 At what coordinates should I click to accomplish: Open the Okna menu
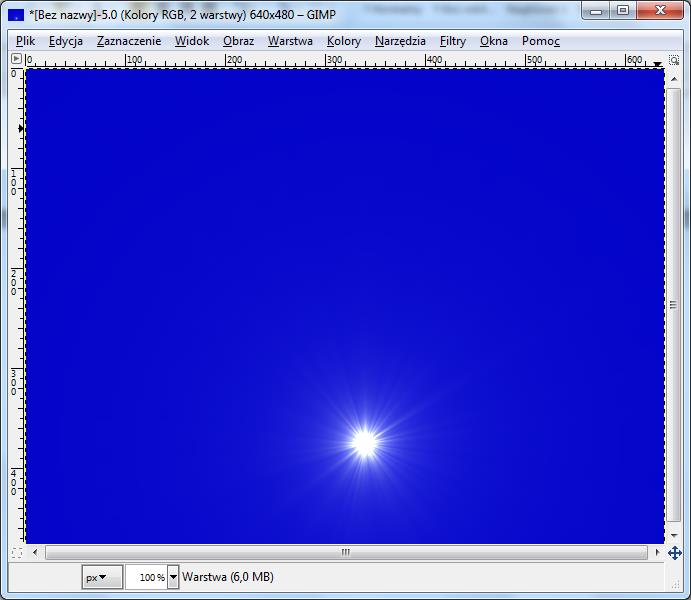494,41
